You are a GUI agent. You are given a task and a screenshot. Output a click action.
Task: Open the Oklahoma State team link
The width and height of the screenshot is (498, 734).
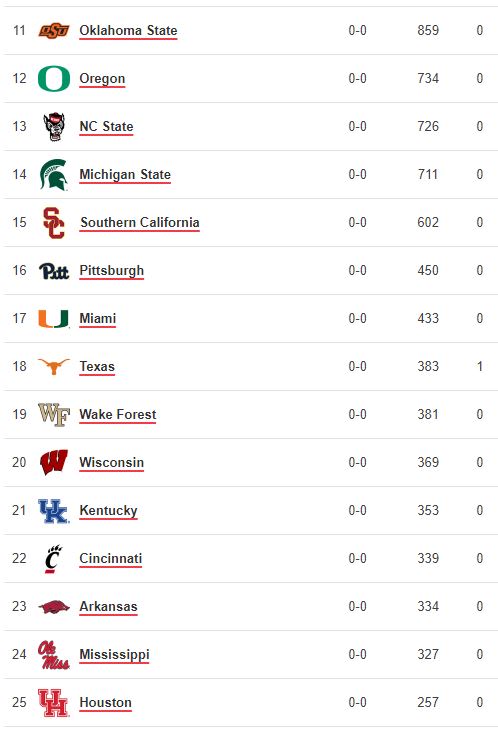128,30
